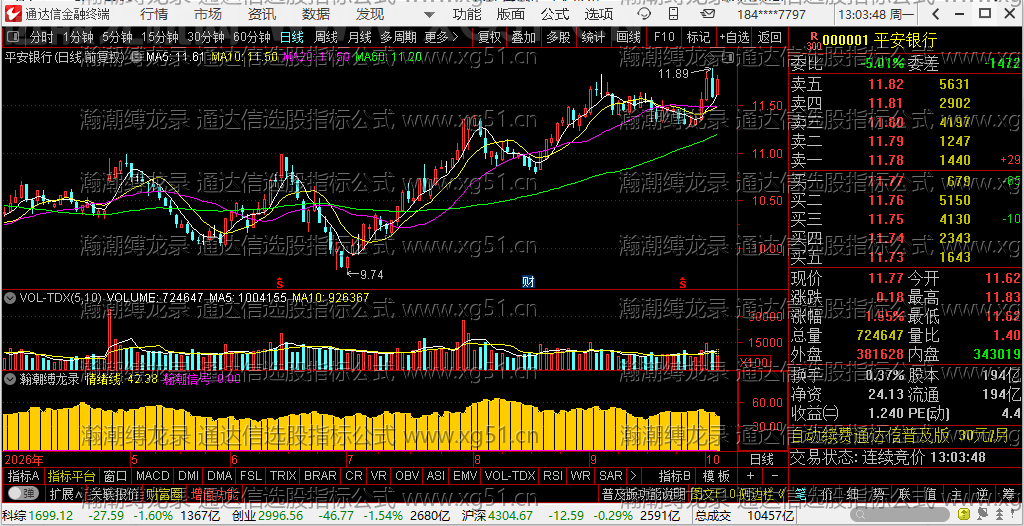Click the 创业 index in status bar
Viewport: 1024px width, 526px height.
245,516
